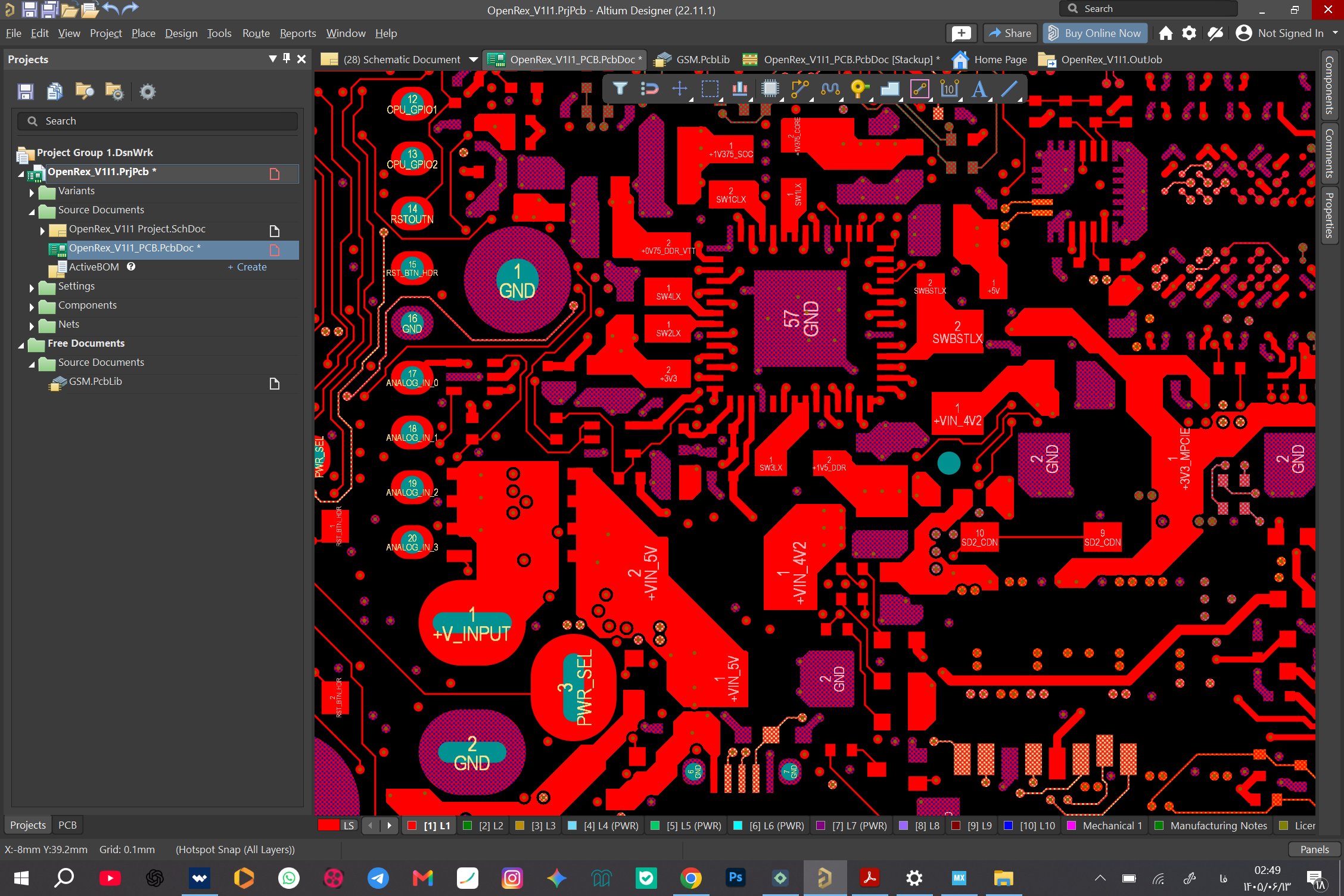Expand the Variants folder
The width and height of the screenshot is (1344, 896).
(32, 192)
